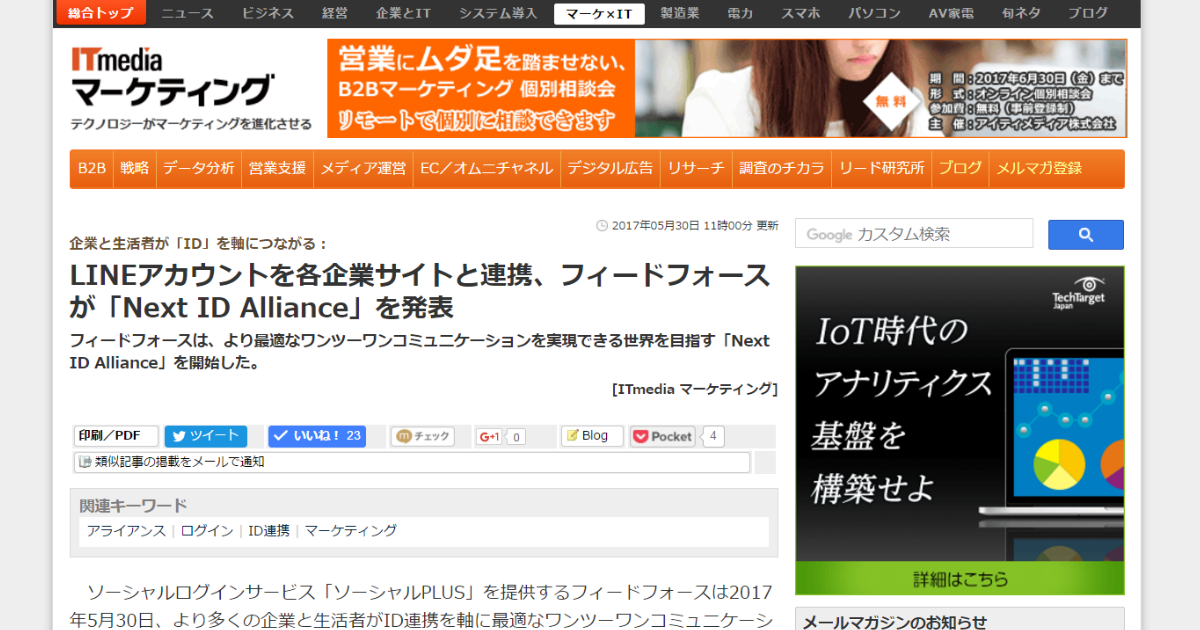Click the G+1 count bubble showing 0
Screen dimensions: 1200x630
click(516, 437)
